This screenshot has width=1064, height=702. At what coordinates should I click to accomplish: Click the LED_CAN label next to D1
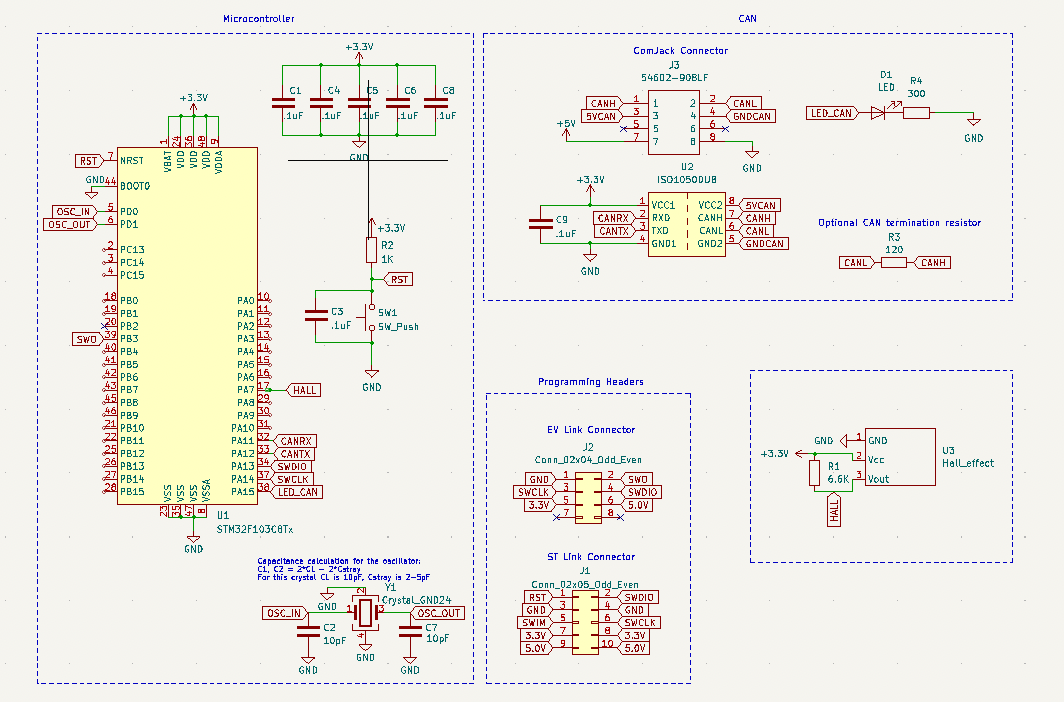click(x=832, y=113)
